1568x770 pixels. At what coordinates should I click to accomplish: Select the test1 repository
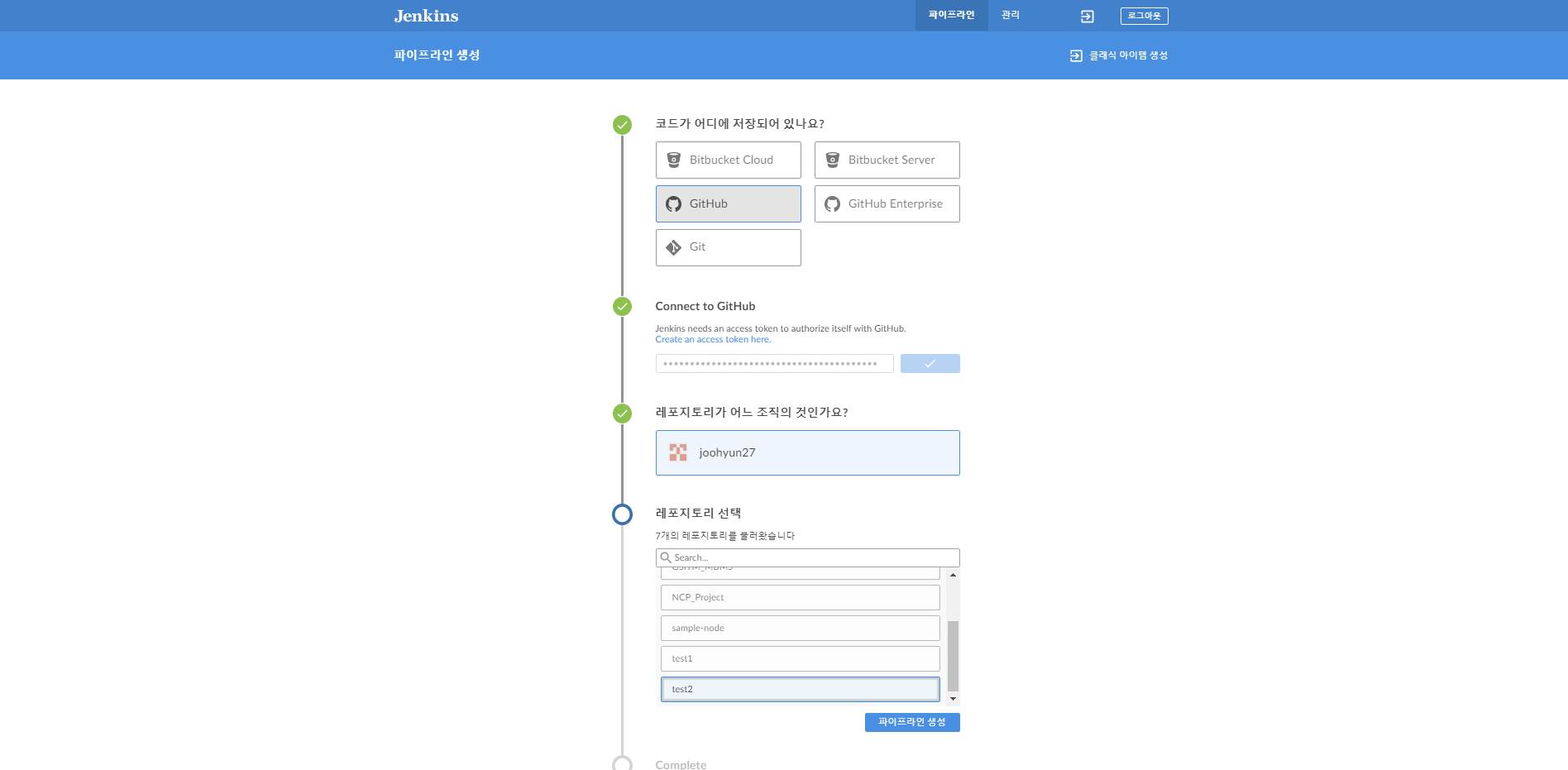click(x=800, y=658)
